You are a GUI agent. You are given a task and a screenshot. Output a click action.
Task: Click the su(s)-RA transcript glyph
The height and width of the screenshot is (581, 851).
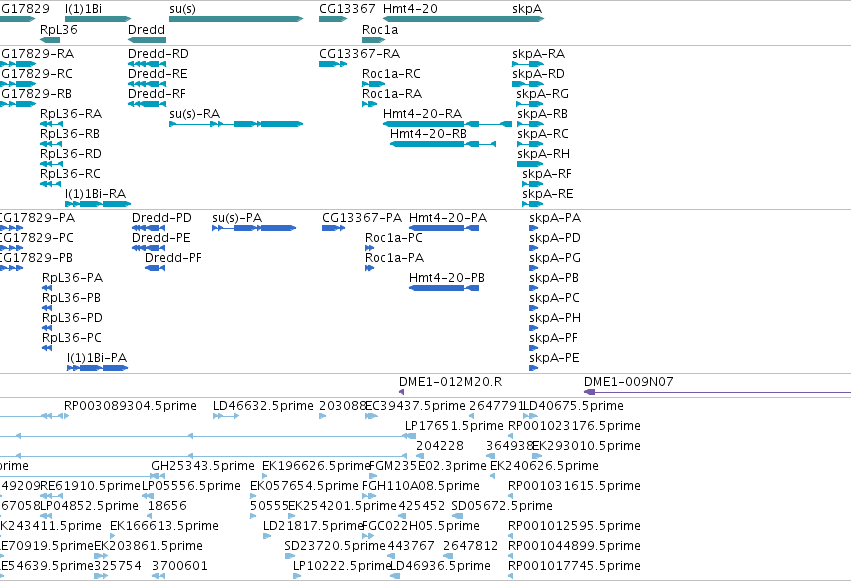coord(236,124)
